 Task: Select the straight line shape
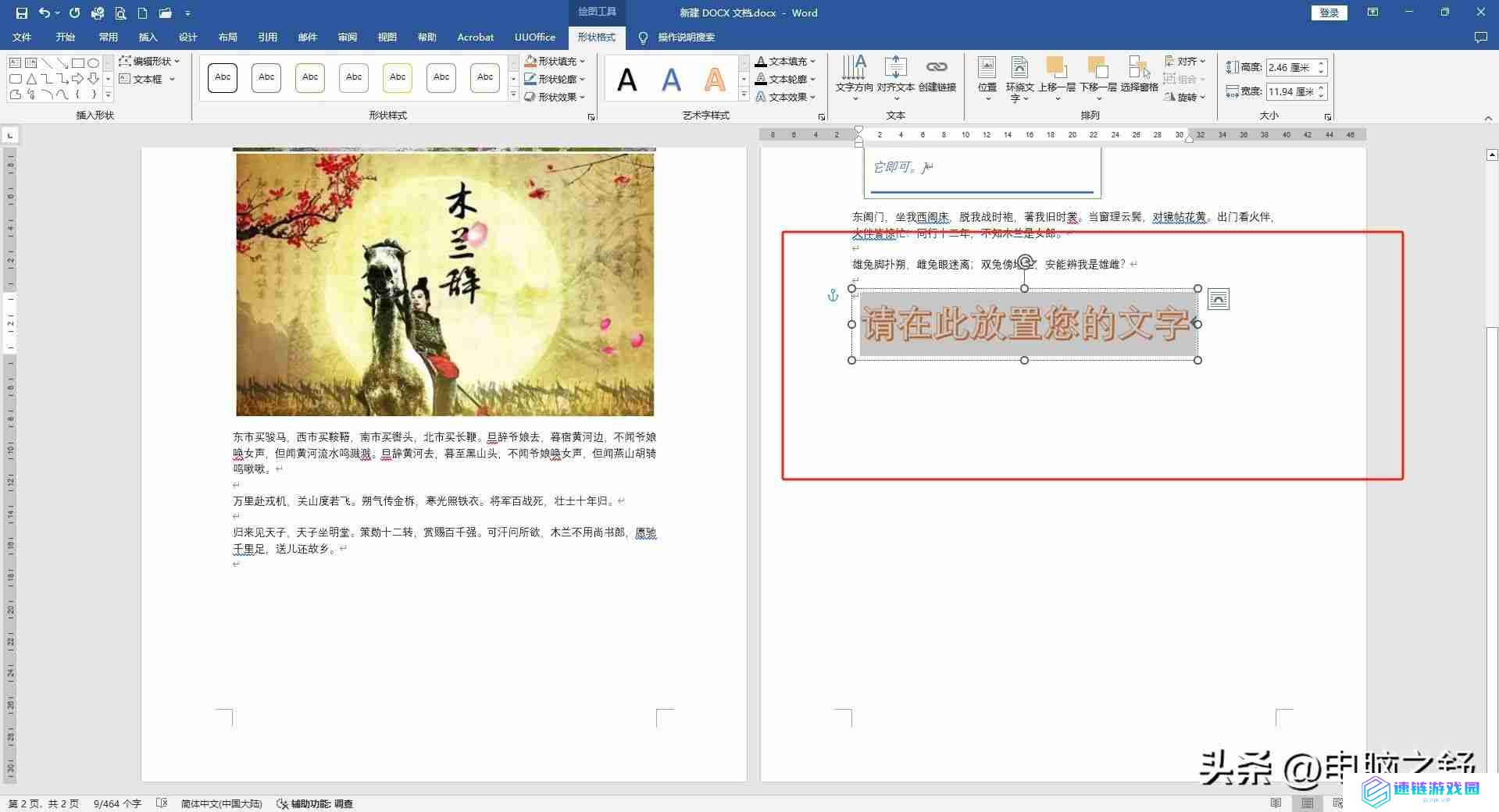(x=46, y=62)
